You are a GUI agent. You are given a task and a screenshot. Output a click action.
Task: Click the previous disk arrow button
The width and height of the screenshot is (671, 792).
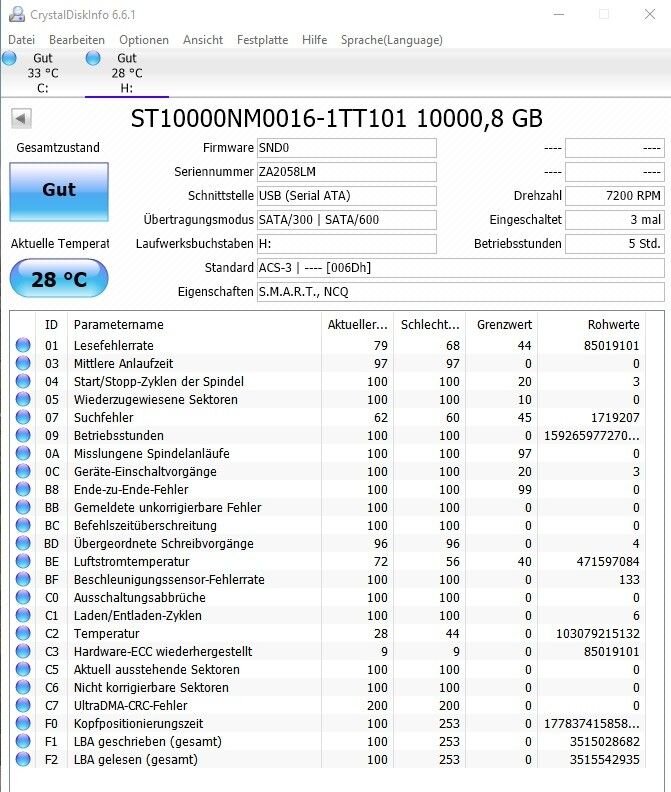(x=21, y=119)
